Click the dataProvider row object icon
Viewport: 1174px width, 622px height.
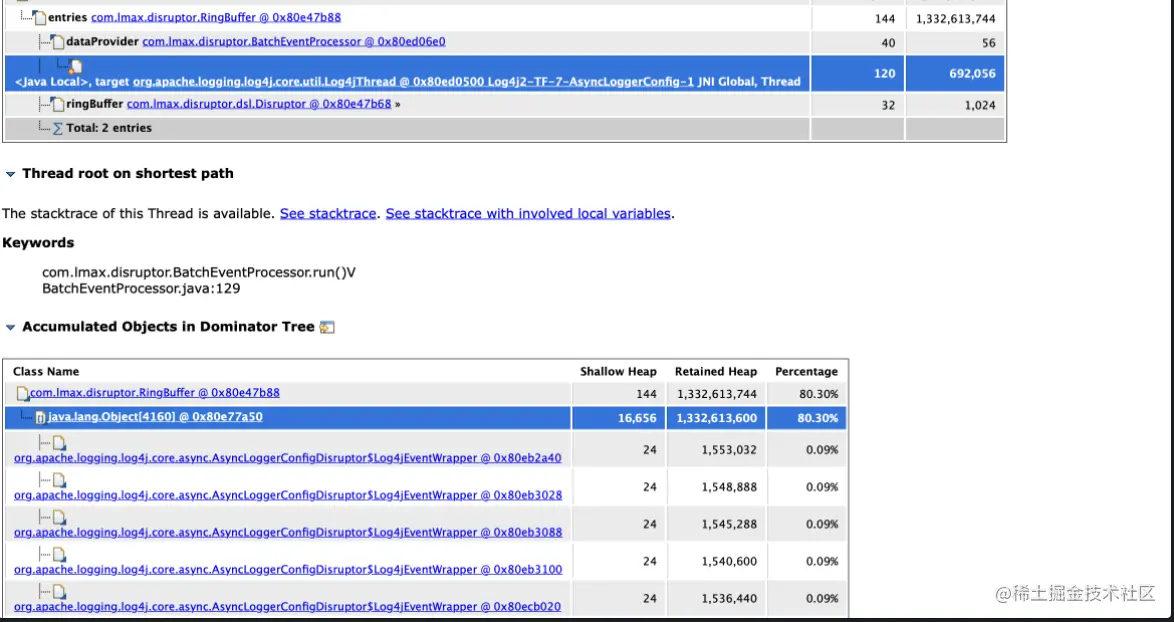tap(58, 42)
